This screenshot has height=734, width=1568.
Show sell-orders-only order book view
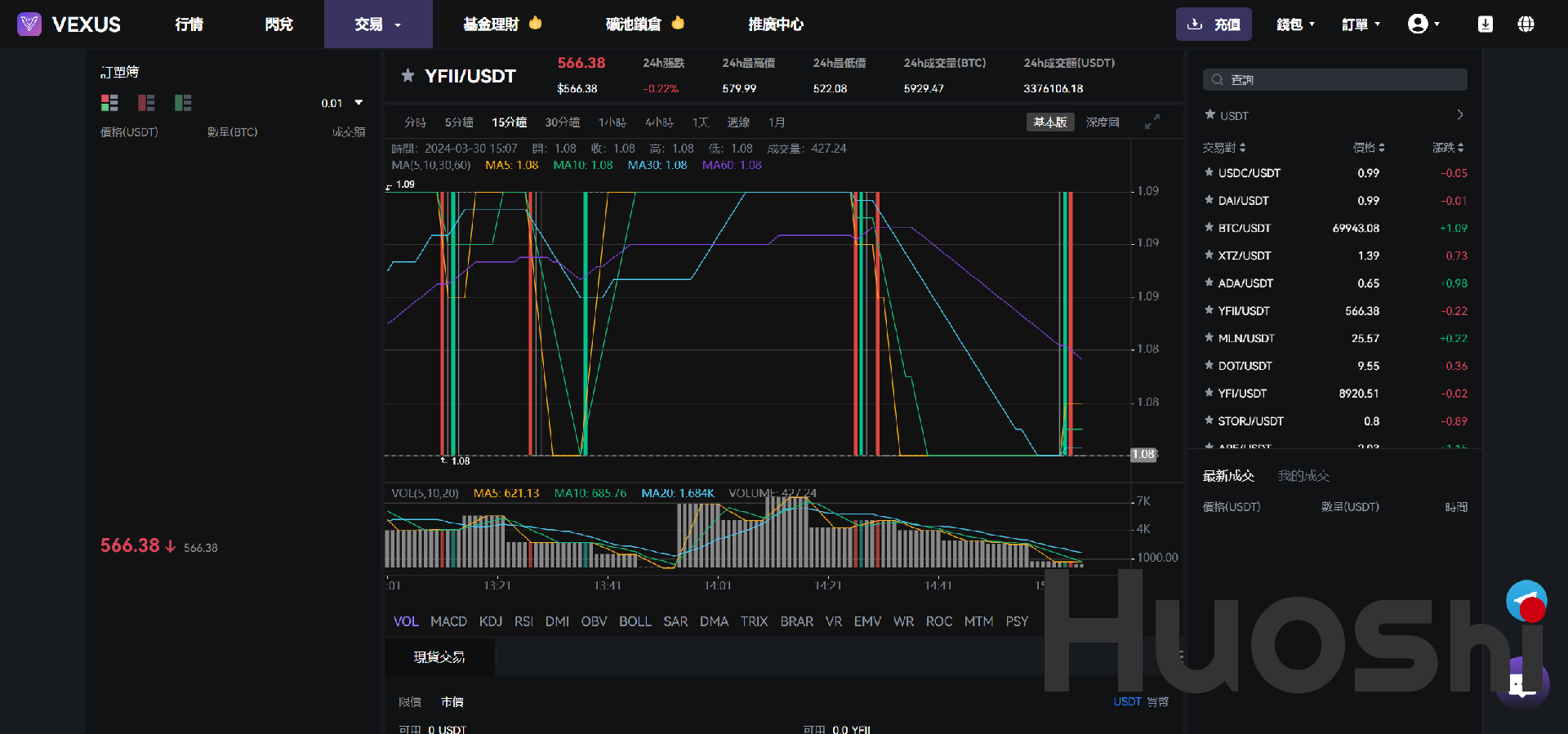coord(146,103)
